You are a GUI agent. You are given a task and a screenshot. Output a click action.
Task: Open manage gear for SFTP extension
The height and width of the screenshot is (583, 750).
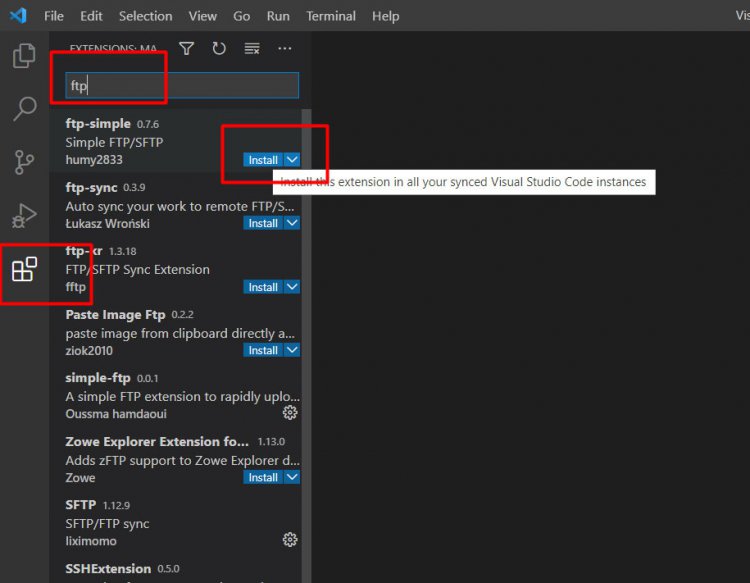(290, 540)
